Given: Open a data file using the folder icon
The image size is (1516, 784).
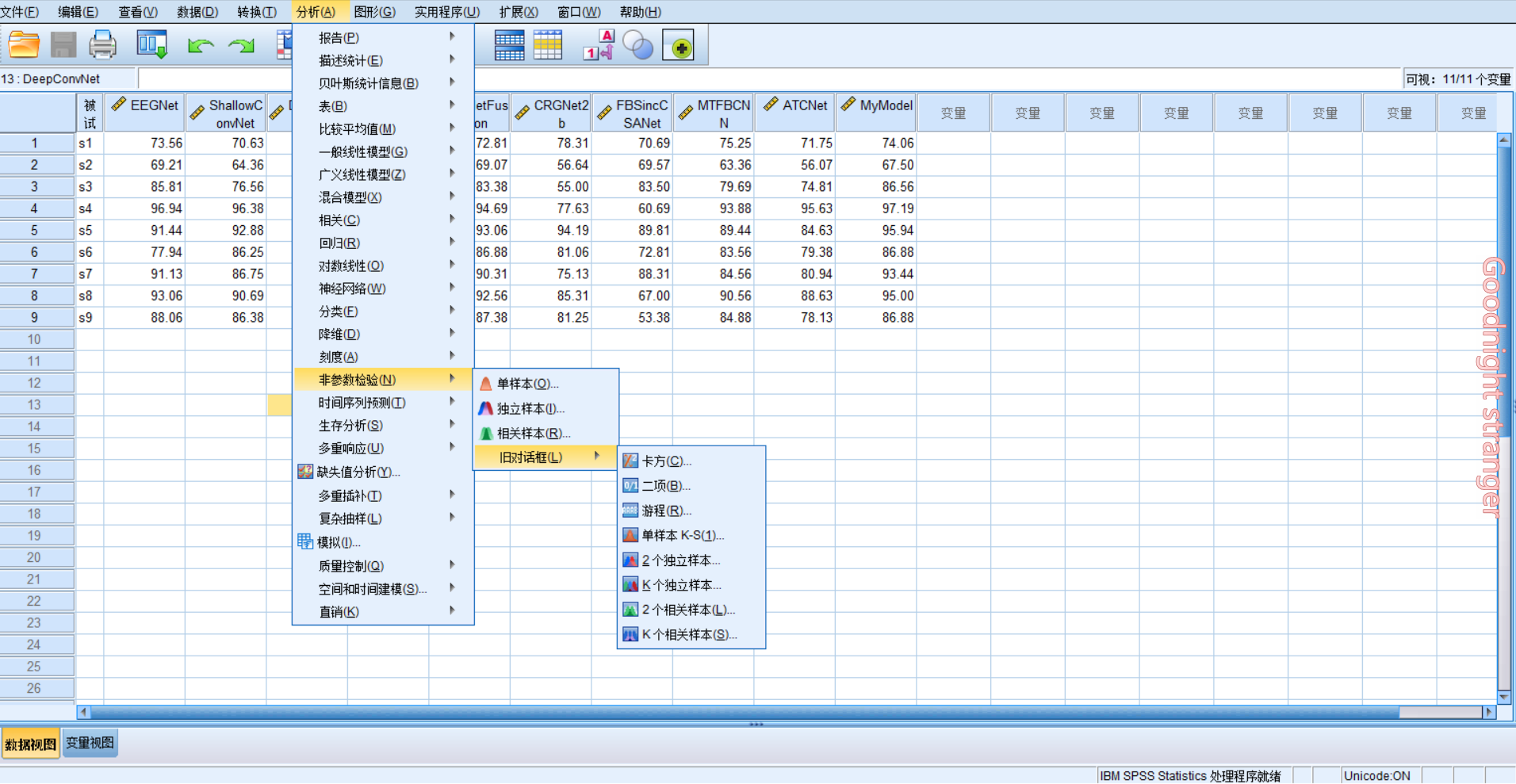Looking at the screenshot, I should (22, 45).
